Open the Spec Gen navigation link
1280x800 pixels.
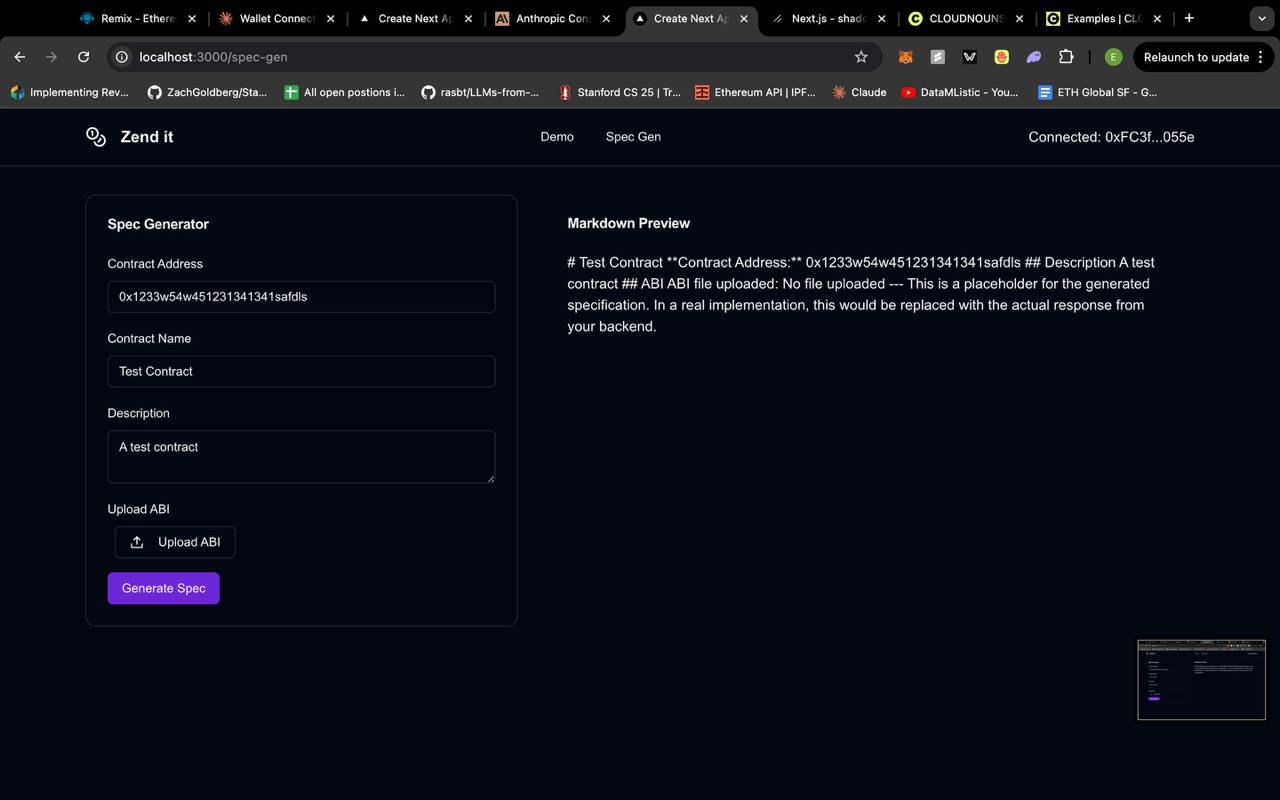[633, 137]
